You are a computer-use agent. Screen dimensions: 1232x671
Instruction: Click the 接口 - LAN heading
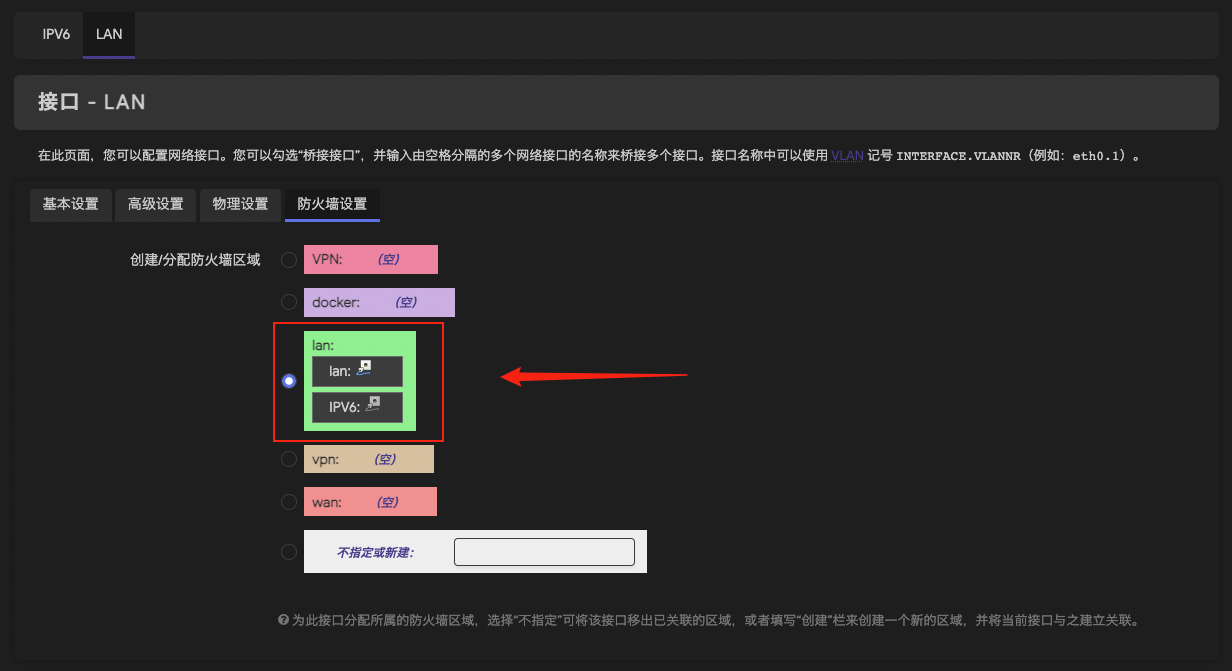pyautogui.click(x=92, y=102)
